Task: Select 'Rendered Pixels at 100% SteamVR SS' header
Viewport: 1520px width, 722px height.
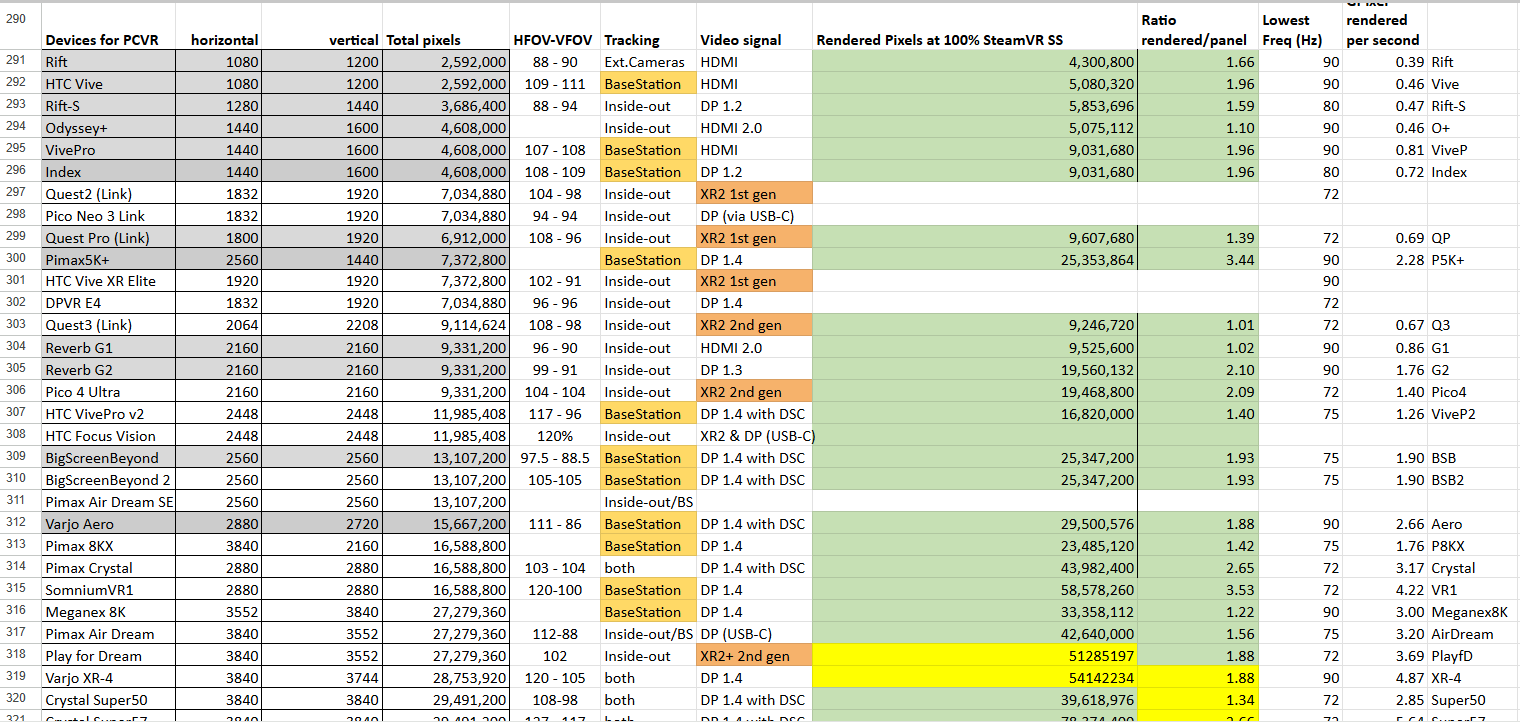Action: coord(940,40)
